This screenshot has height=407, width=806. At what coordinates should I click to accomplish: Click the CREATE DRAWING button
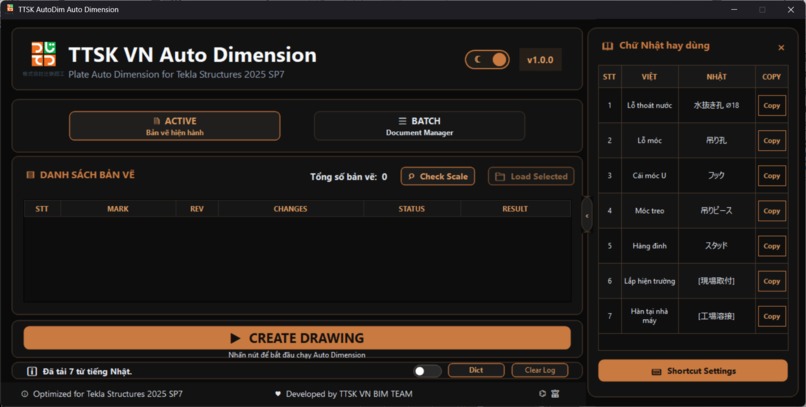[x=297, y=338]
